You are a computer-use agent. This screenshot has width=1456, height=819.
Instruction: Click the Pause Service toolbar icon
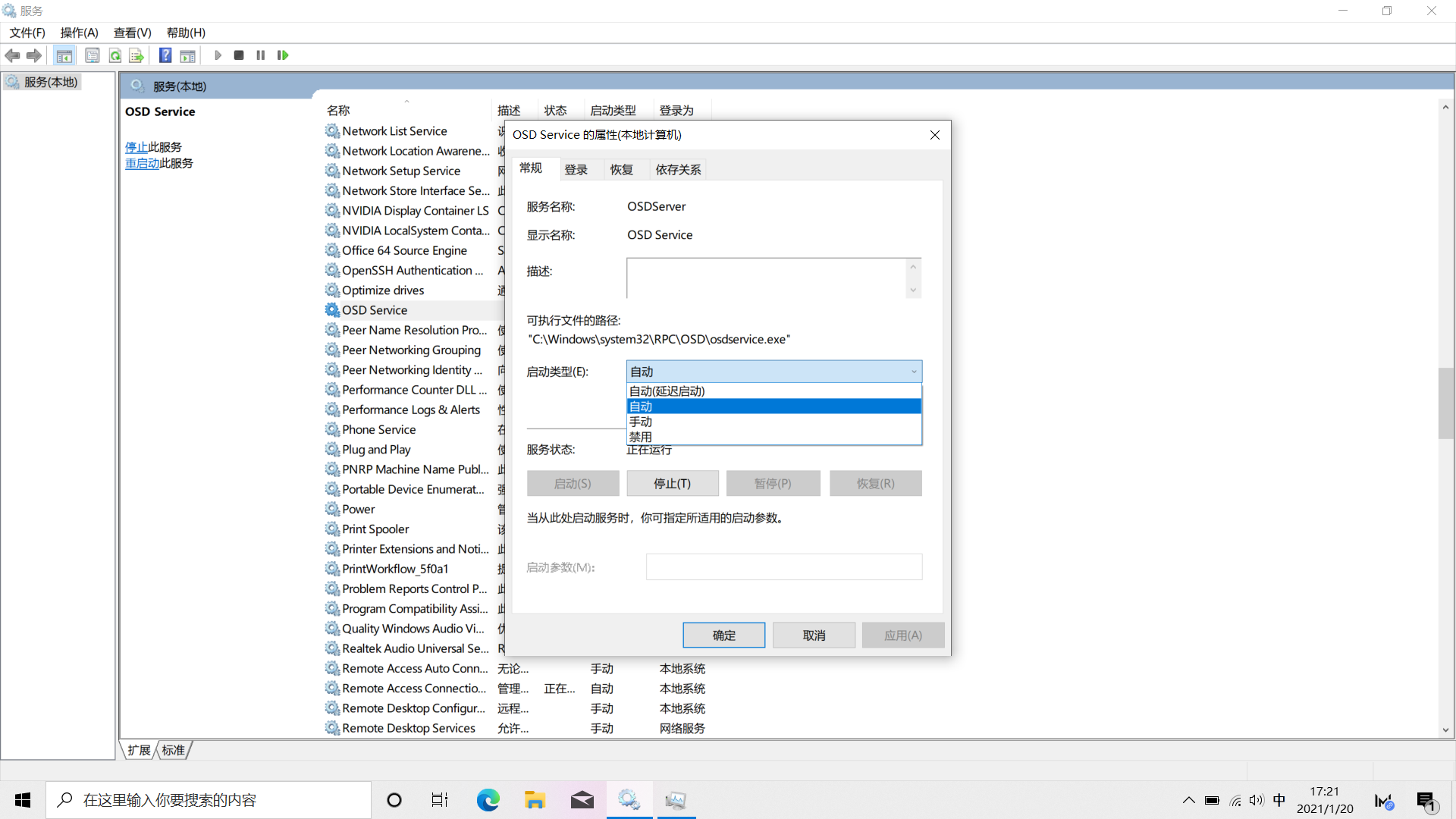(x=261, y=55)
